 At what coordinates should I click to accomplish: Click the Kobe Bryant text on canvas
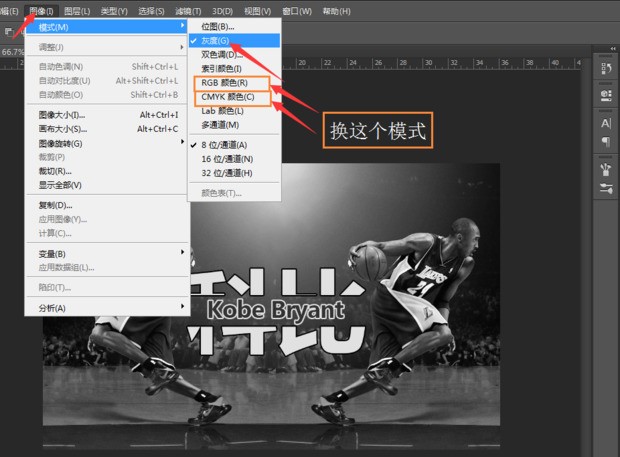click(x=274, y=310)
